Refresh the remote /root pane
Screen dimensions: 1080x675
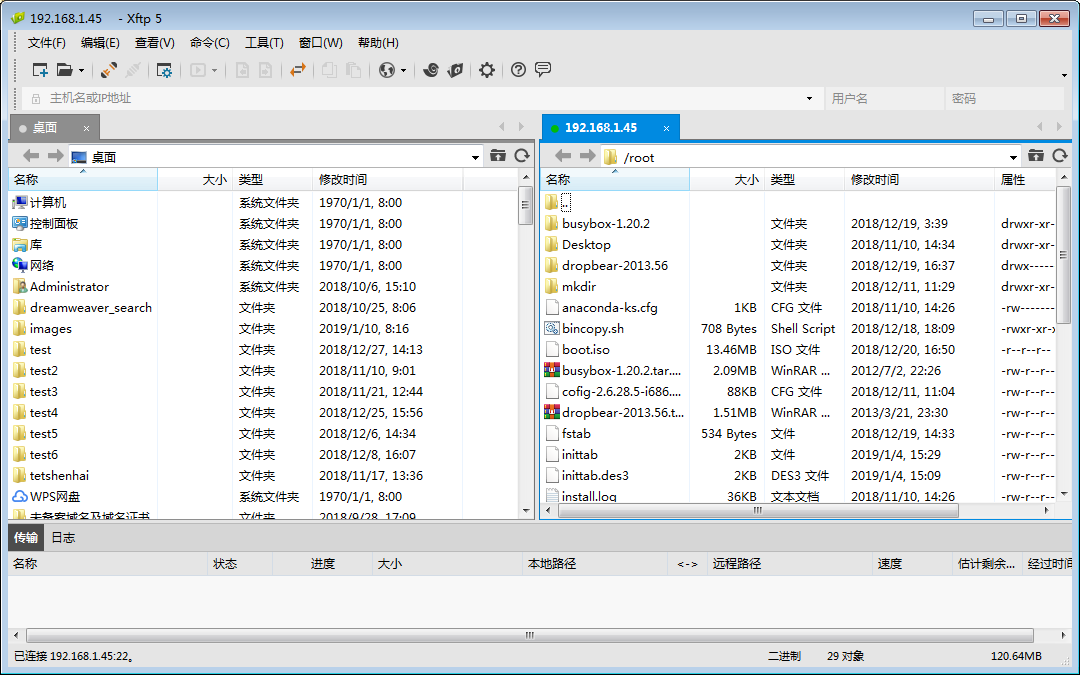click(1060, 156)
